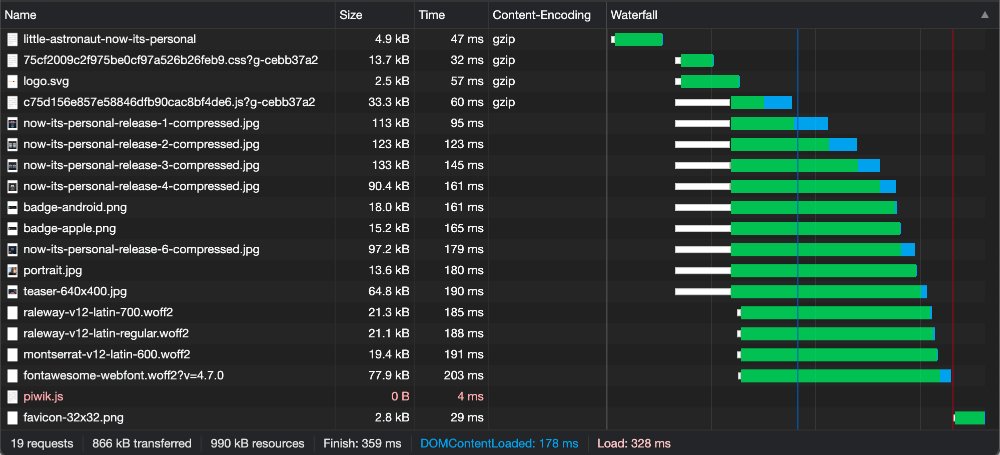Screen dimensions: 1000x455
Task: Click the icon next to badge-apple.png
Action: (x=13, y=228)
